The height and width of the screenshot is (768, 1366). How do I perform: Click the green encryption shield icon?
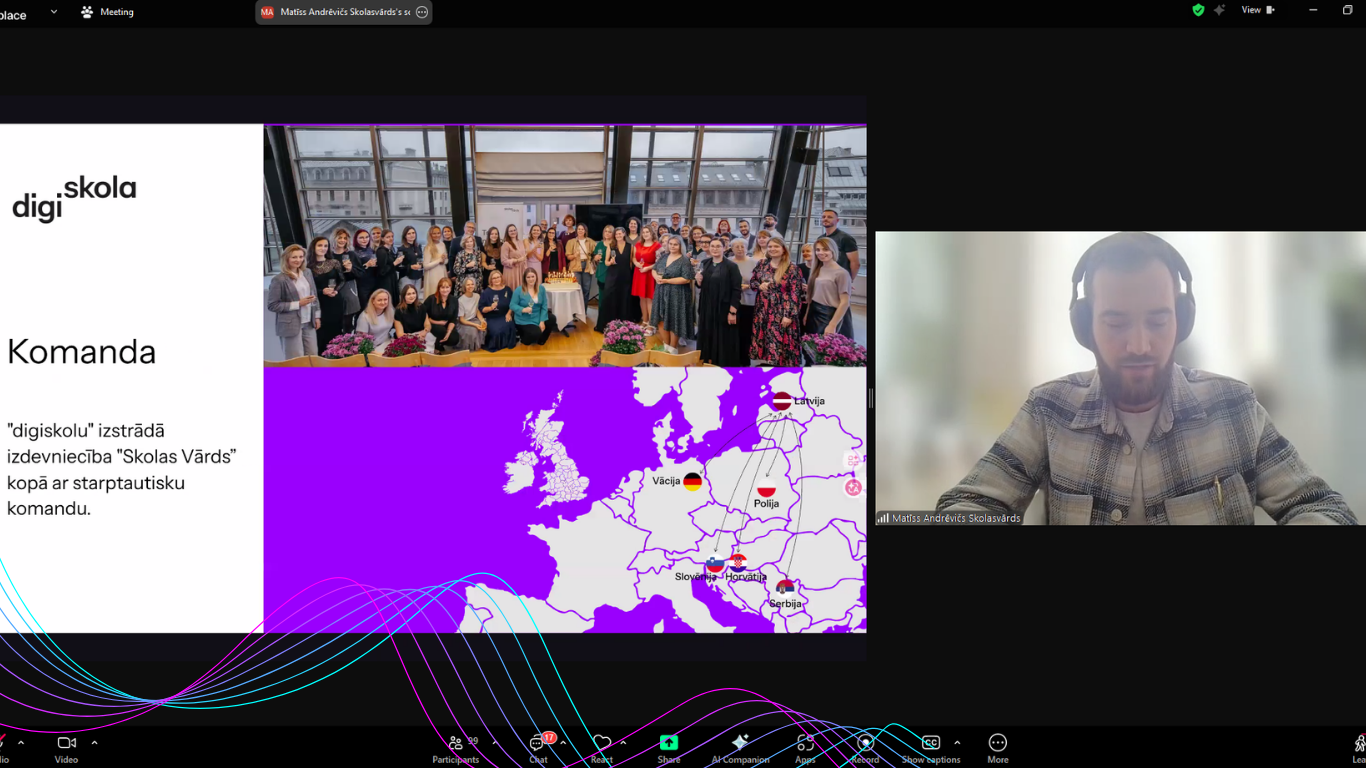1198,10
